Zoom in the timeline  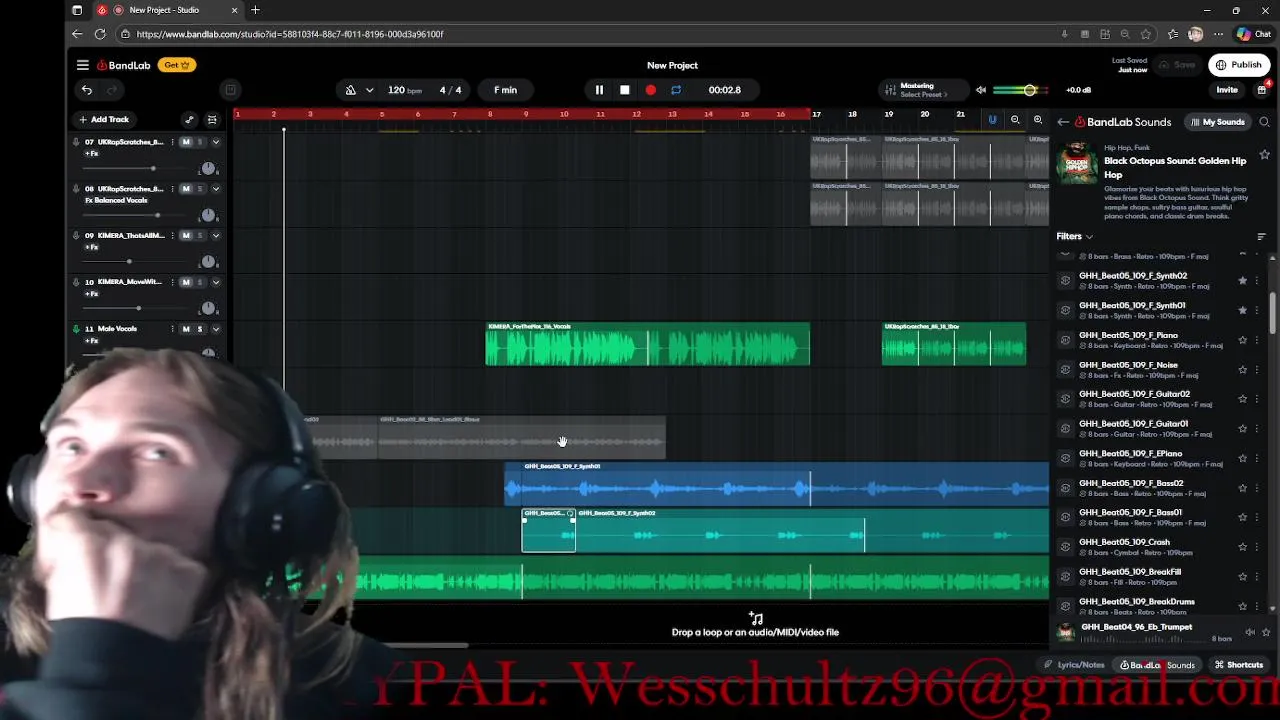[x=1038, y=119]
